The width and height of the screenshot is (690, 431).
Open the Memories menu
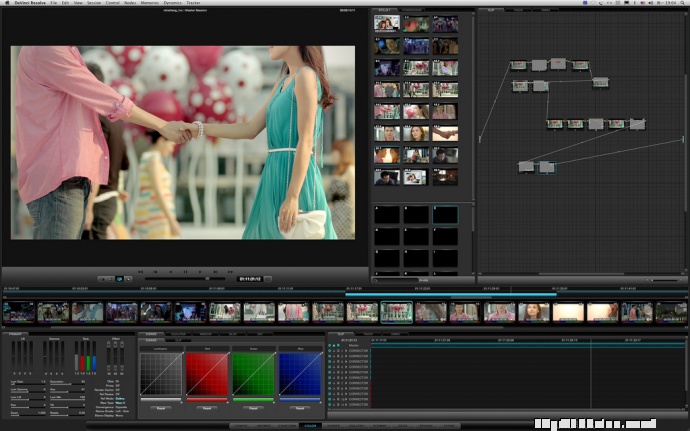tap(150, 3)
